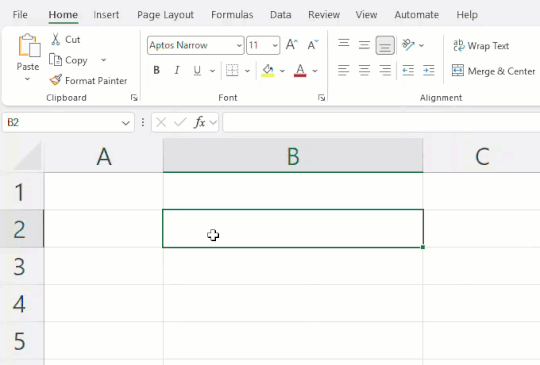Click the Paste clipboard icon

29,45
